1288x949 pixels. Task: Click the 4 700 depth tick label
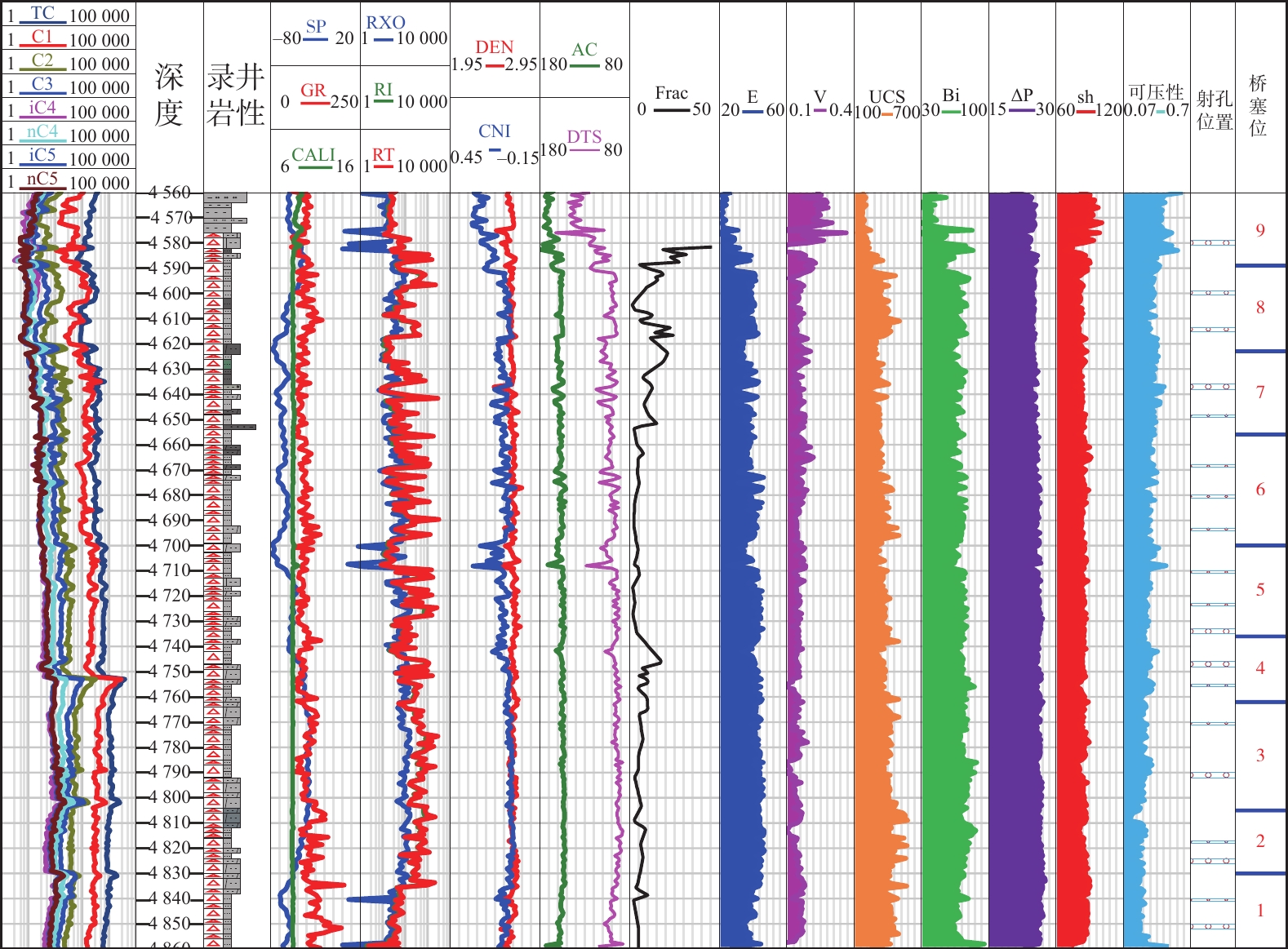[x=170, y=545]
